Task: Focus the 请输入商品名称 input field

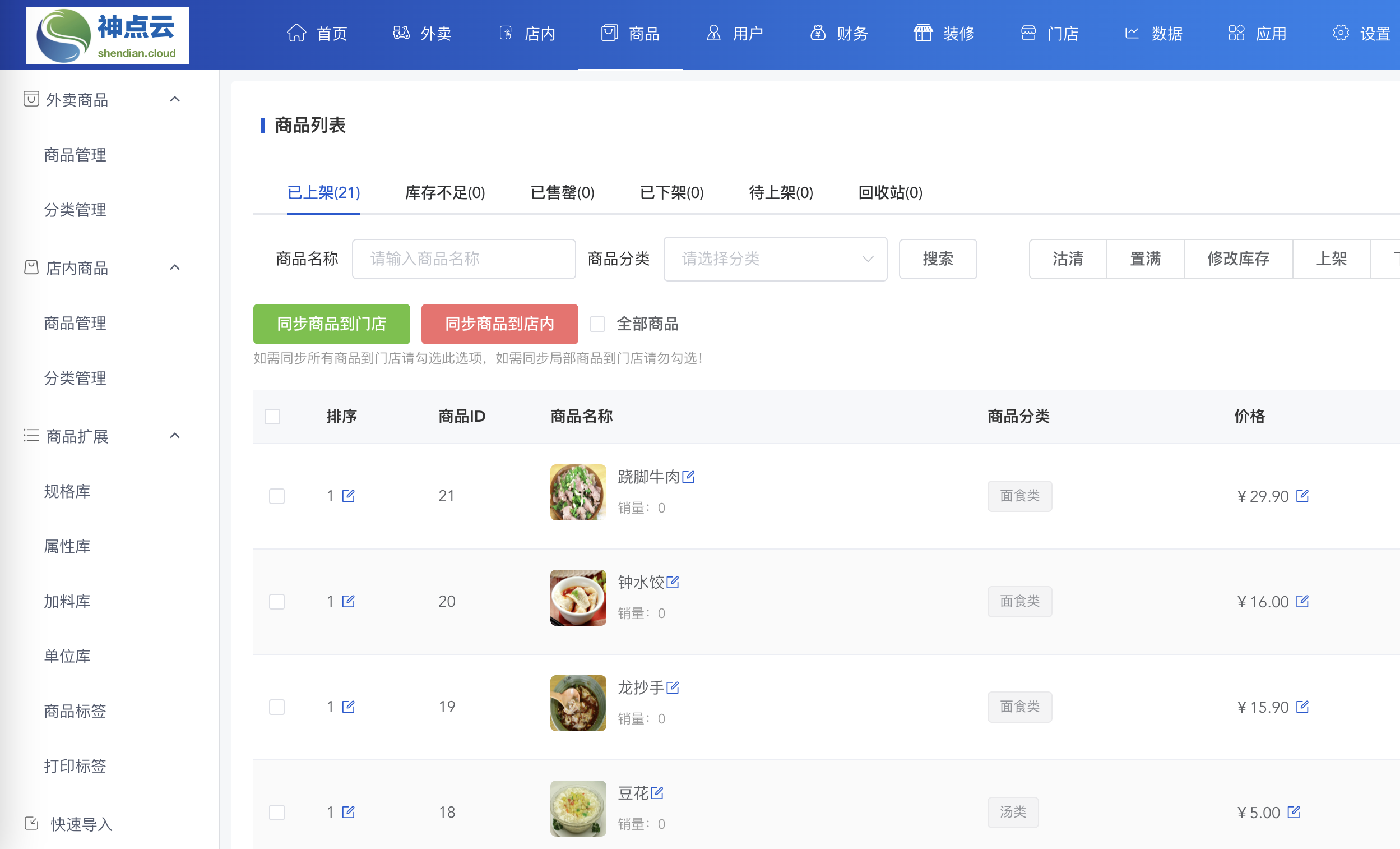Action: [463, 259]
